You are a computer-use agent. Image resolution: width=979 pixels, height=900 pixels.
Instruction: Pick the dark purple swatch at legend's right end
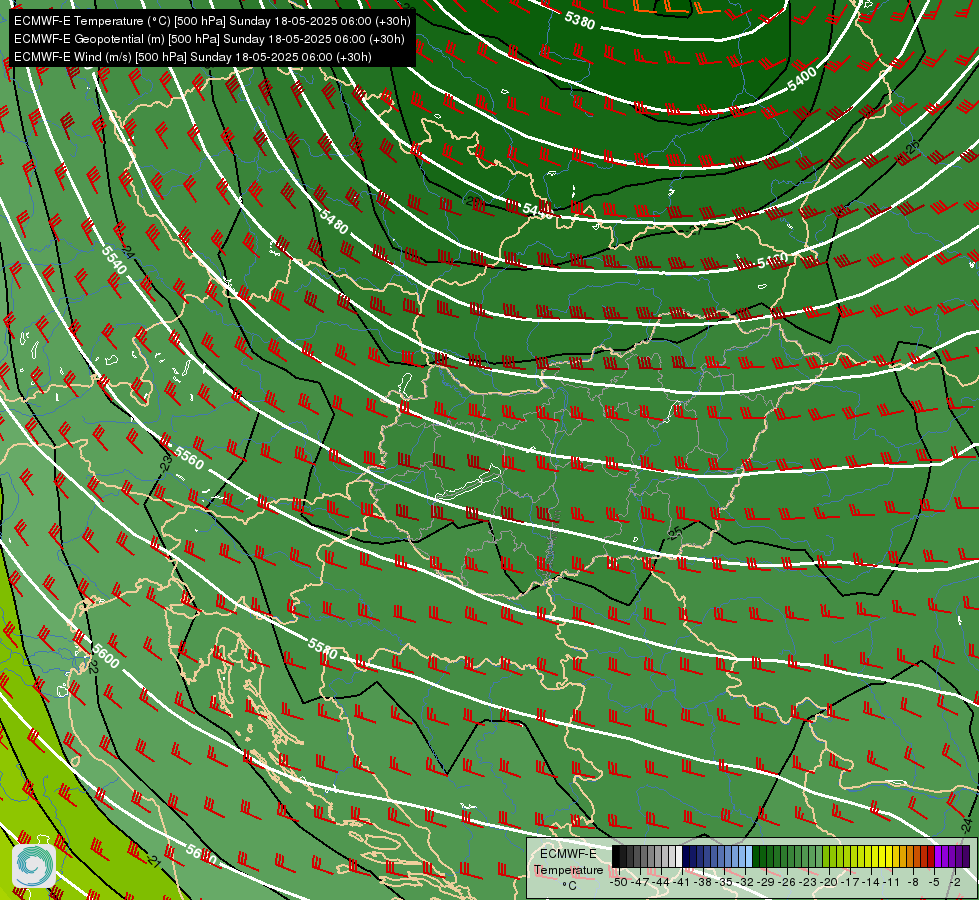pos(967,856)
